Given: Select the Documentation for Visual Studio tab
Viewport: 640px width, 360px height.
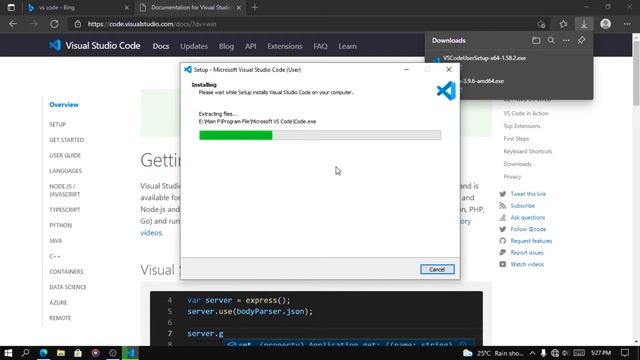Looking at the screenshot, I should pos(190,7).
